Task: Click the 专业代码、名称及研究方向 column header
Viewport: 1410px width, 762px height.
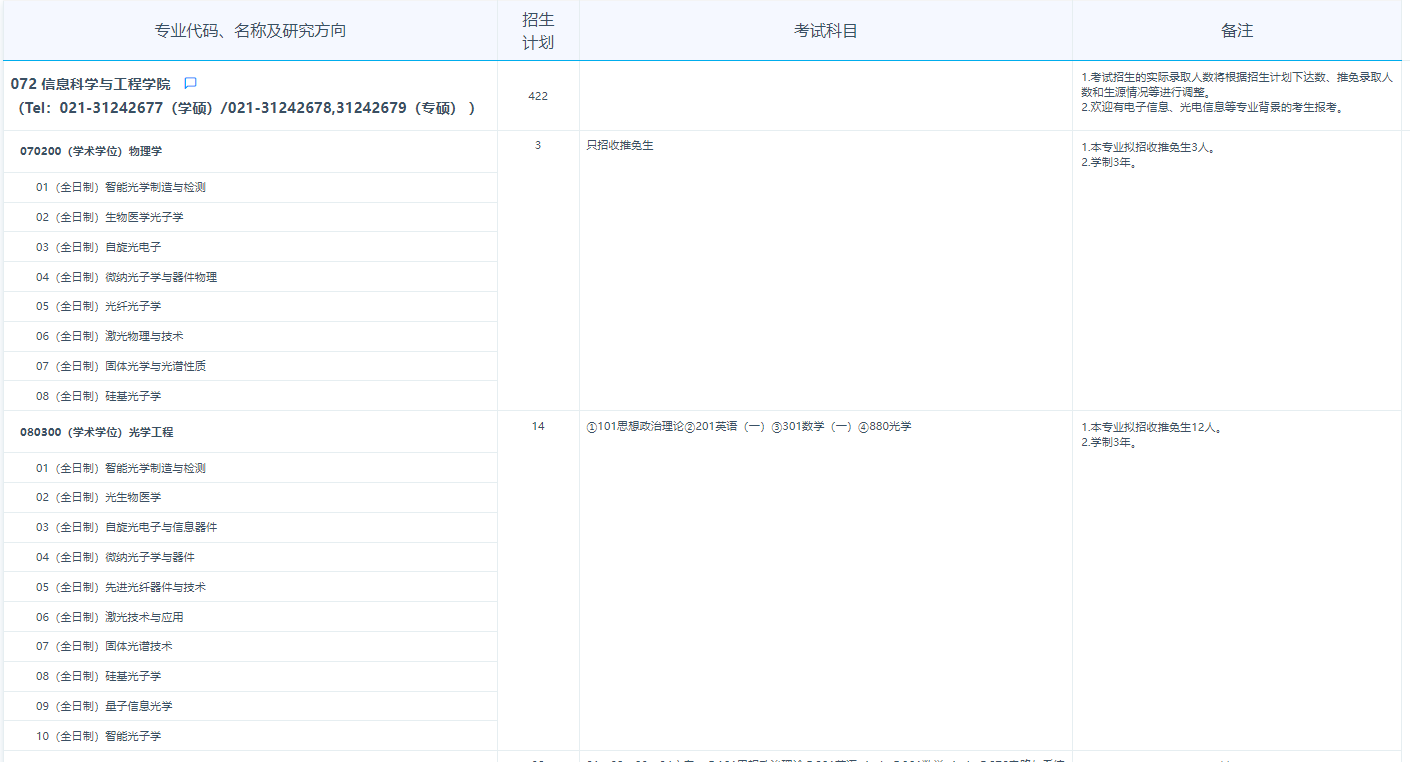Action: [x=250, y=31]
